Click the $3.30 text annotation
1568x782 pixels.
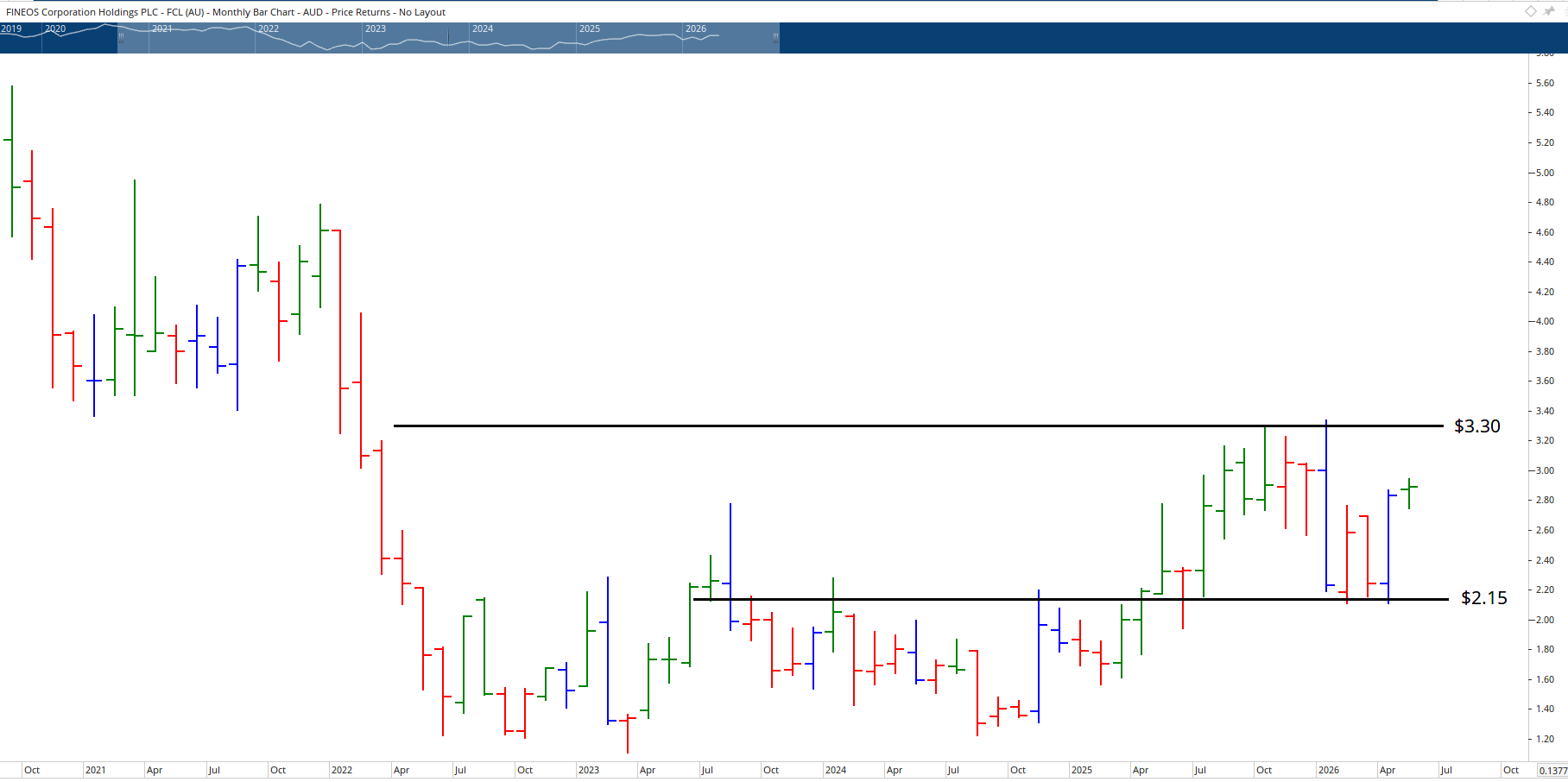point(1477,426)
